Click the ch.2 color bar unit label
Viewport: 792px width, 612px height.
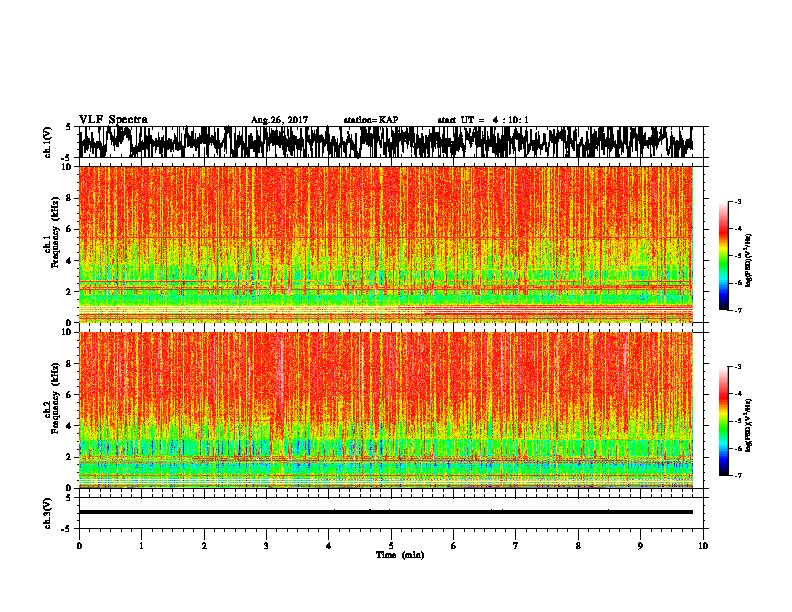pos(749,425)
